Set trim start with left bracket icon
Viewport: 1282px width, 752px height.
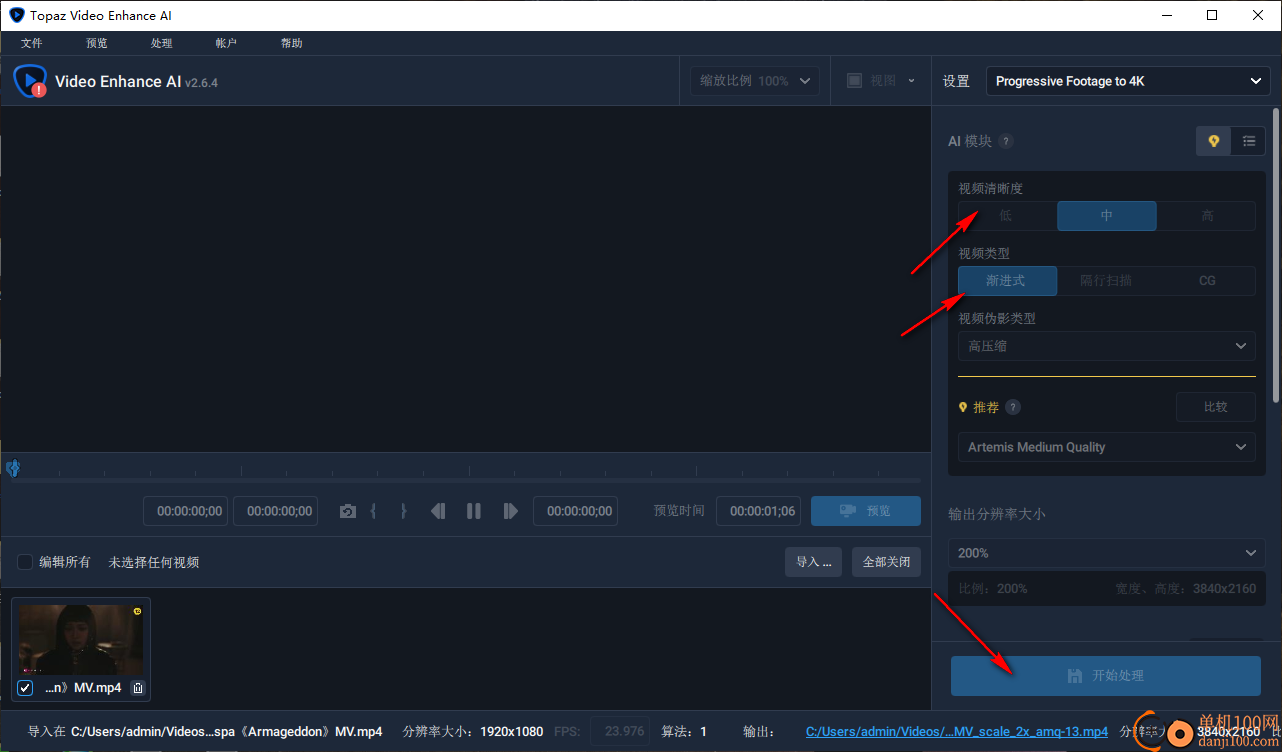point(373,511)
